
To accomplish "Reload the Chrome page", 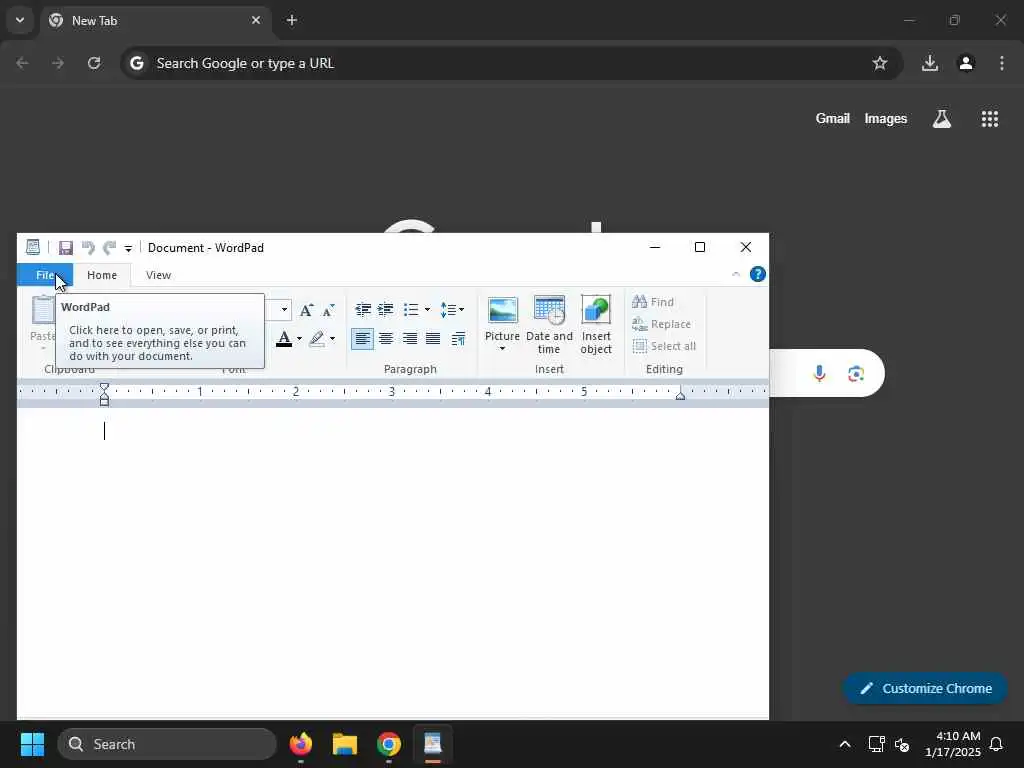I will [x=94, y=63].
